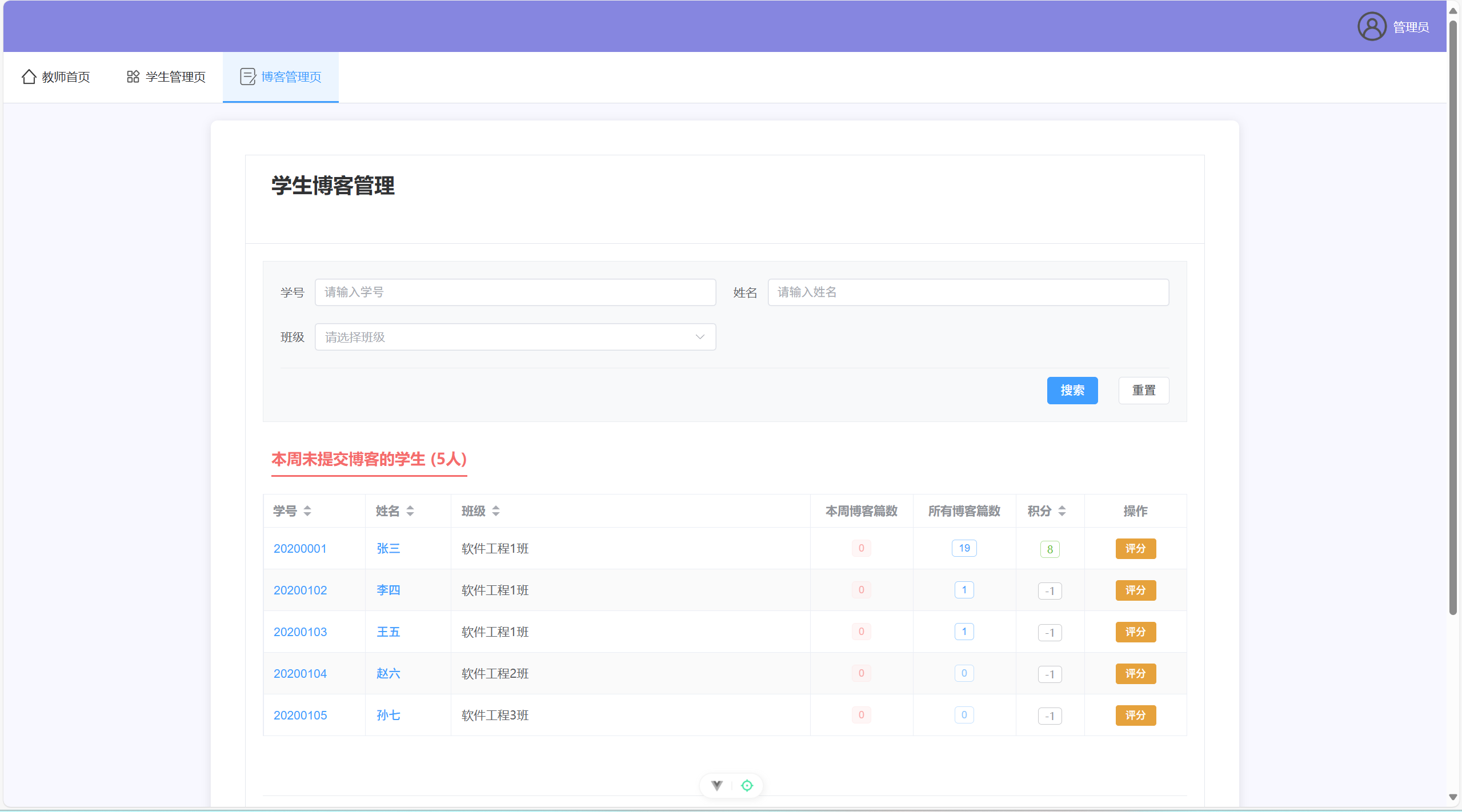Open the 请选择班级 class dropdown
The image size is (1462, 812).
[514, 337]
